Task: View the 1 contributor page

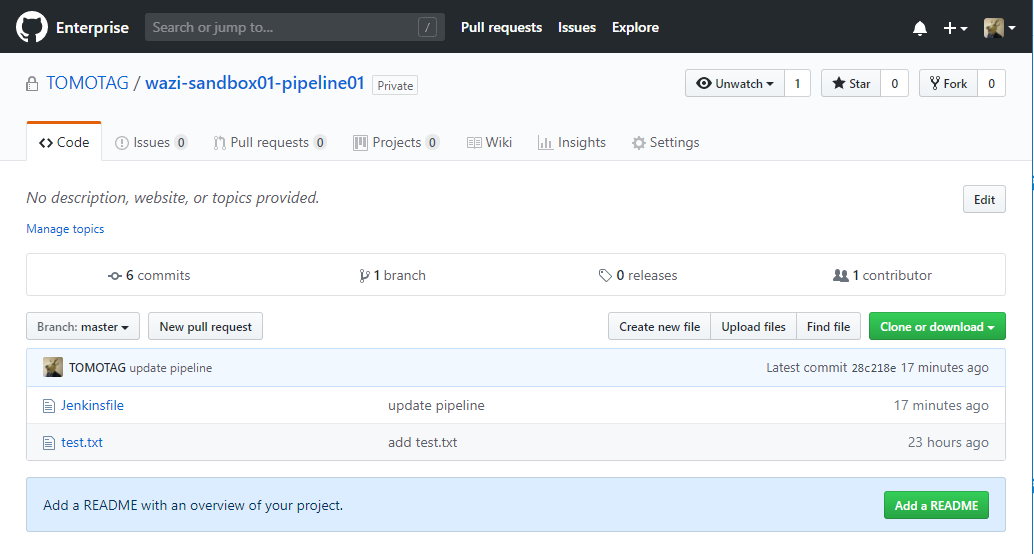Action: (882, 275)
